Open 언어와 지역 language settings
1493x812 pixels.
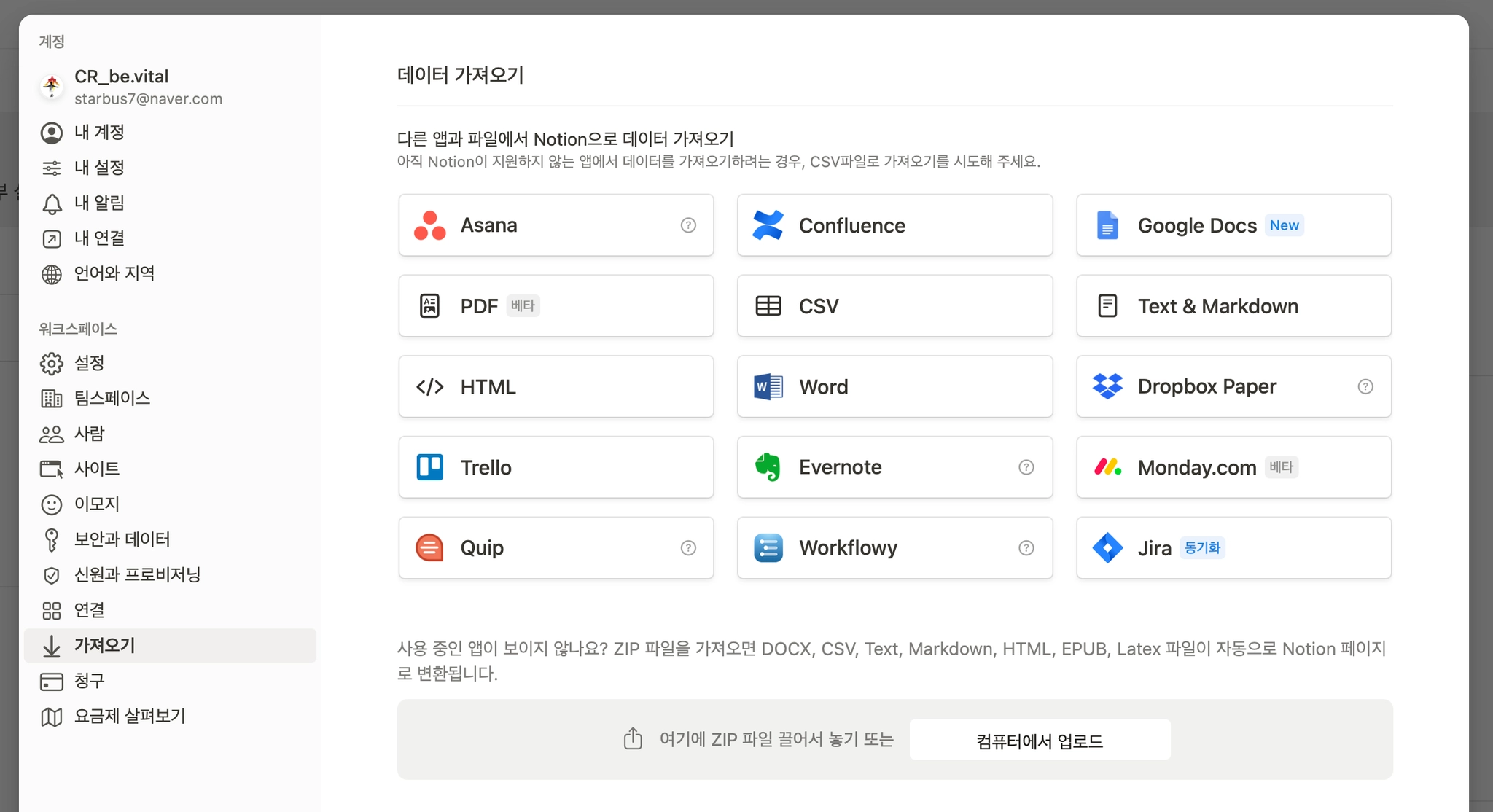point(114,274)
